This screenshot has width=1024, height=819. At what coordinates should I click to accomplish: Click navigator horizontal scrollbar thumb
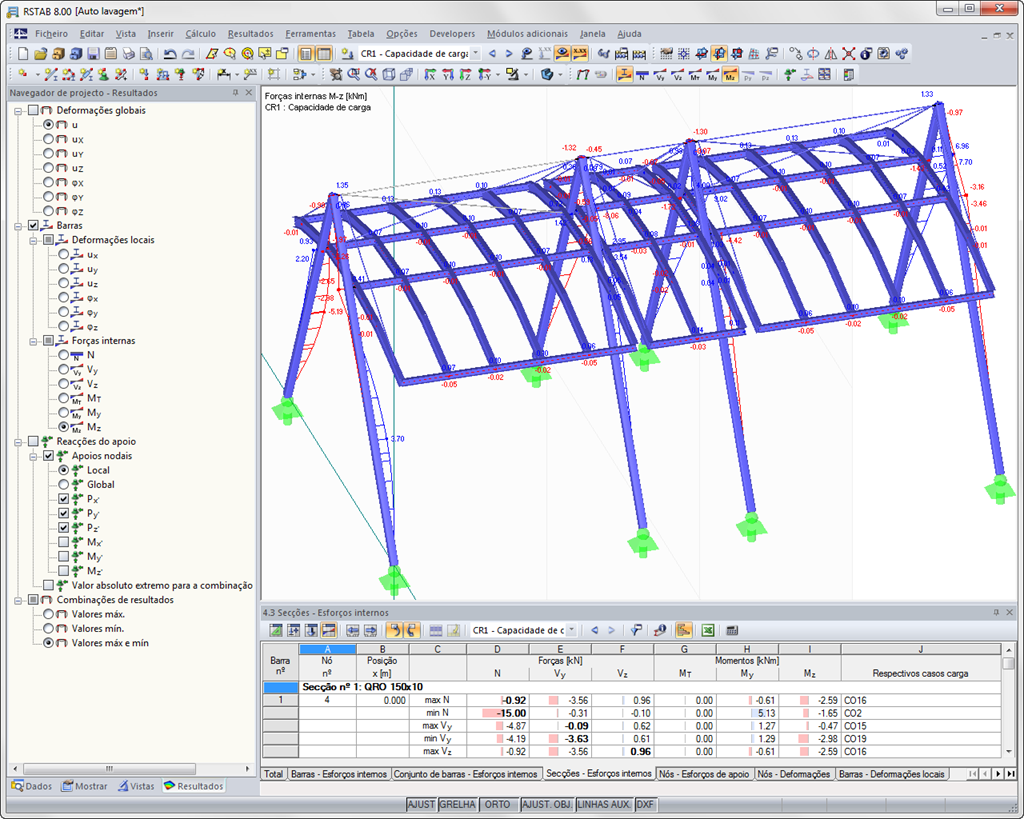109,769
